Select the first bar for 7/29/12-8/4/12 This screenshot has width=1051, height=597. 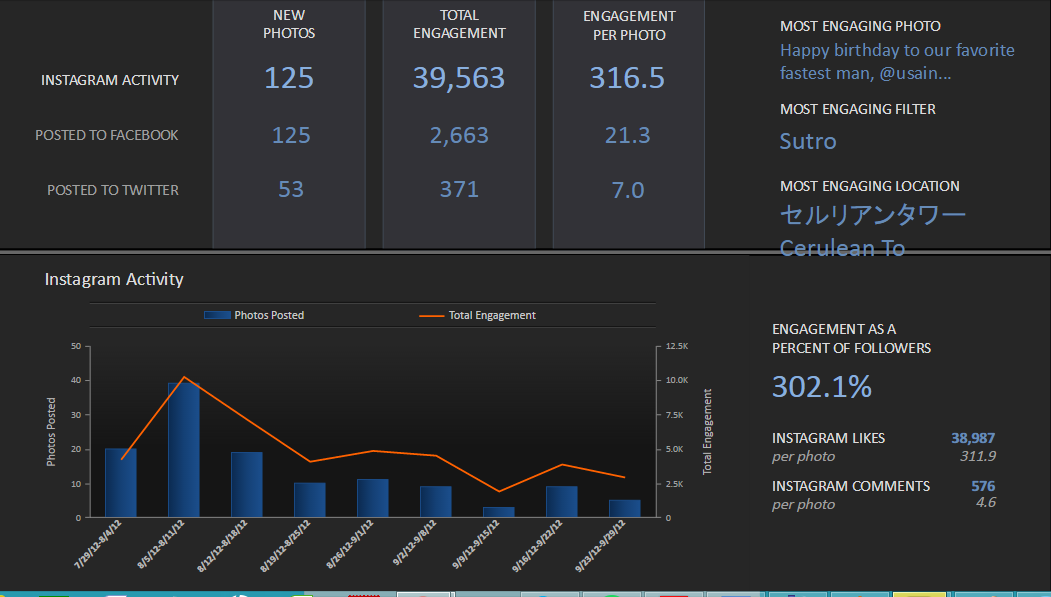(121, 483)
